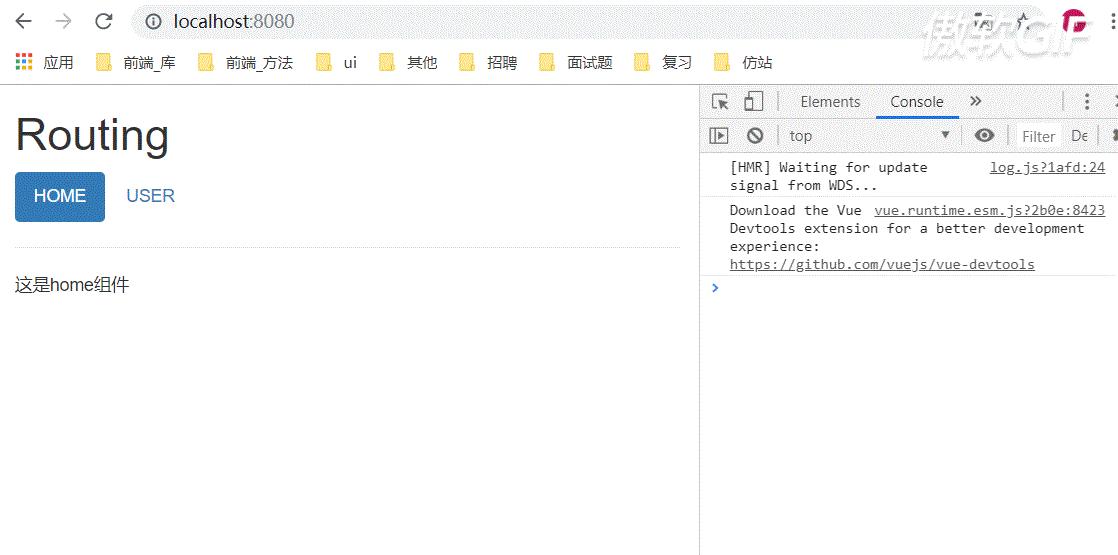Reload the page with refresh icon
The image size is (1118, 555).
[x=104, y=21]
